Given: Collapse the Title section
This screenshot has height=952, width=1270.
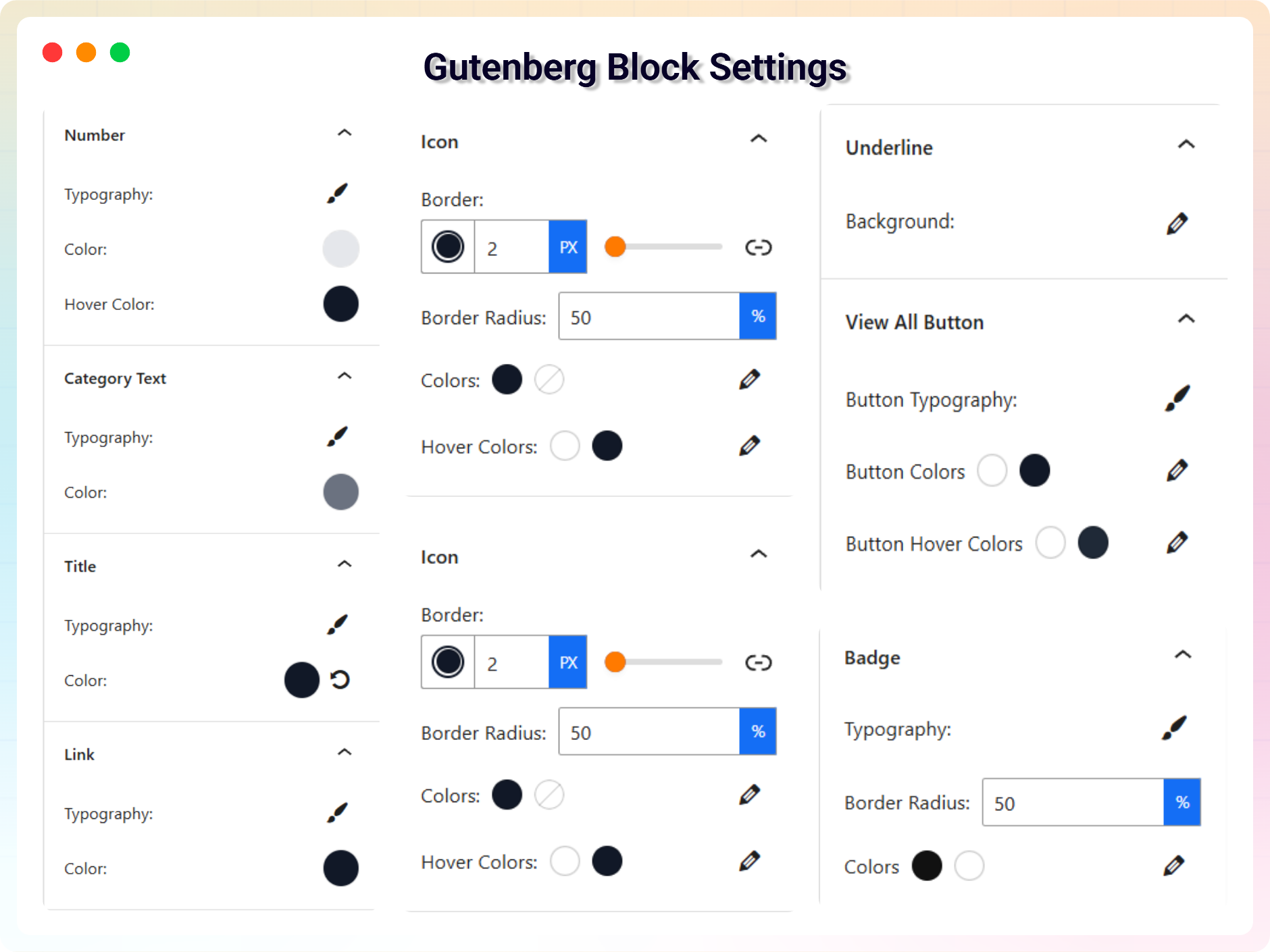Looking at the screenshot, I should tap(345, 564).
